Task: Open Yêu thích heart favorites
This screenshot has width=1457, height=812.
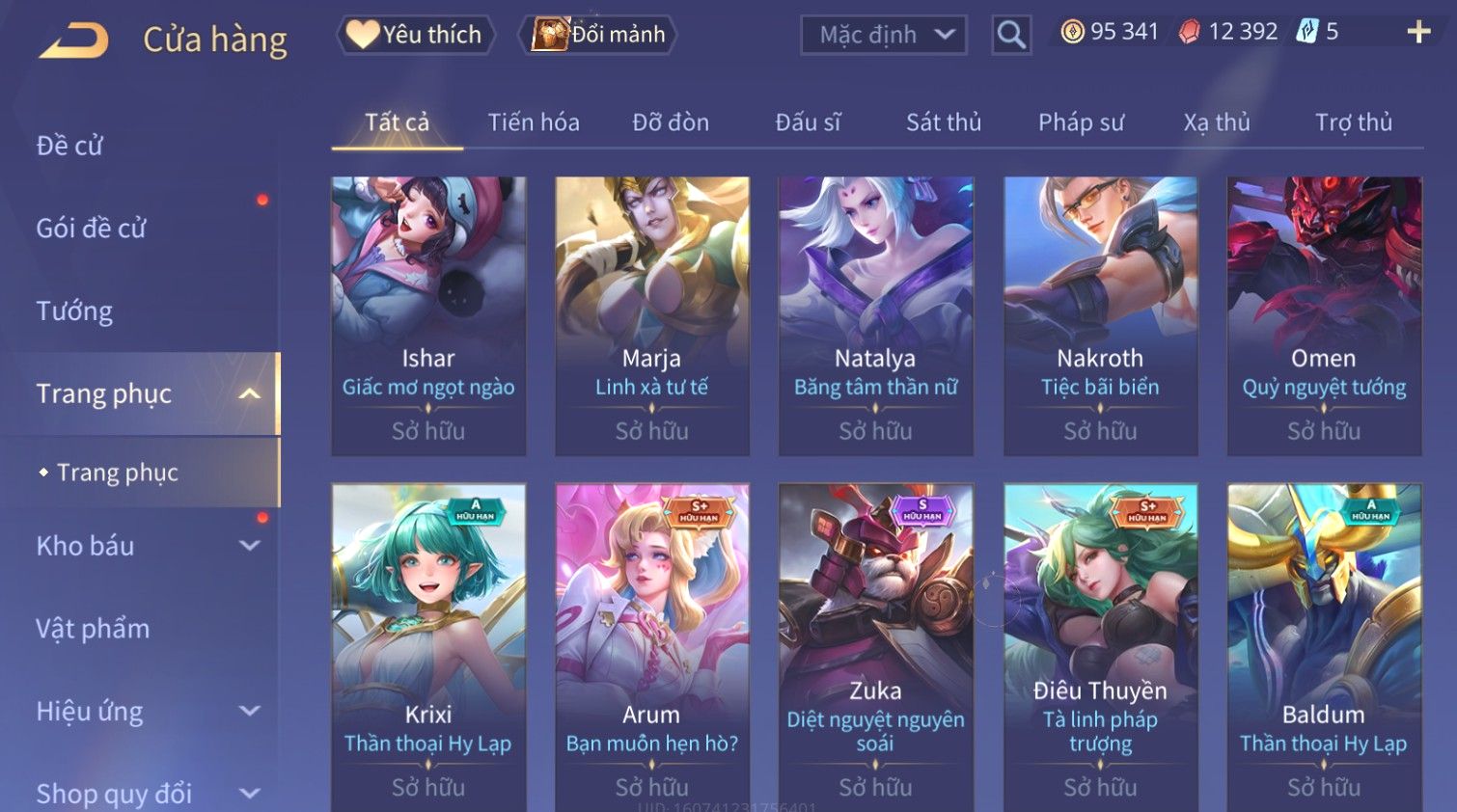Action: click(x=415, y=35)
